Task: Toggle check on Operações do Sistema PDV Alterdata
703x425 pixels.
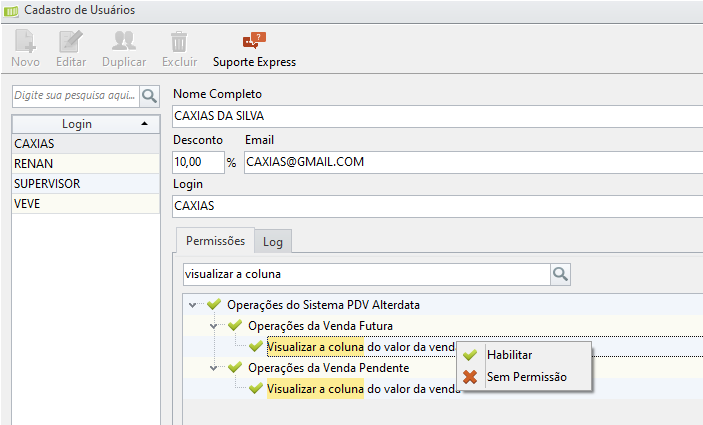Action: tap(213, 304)
